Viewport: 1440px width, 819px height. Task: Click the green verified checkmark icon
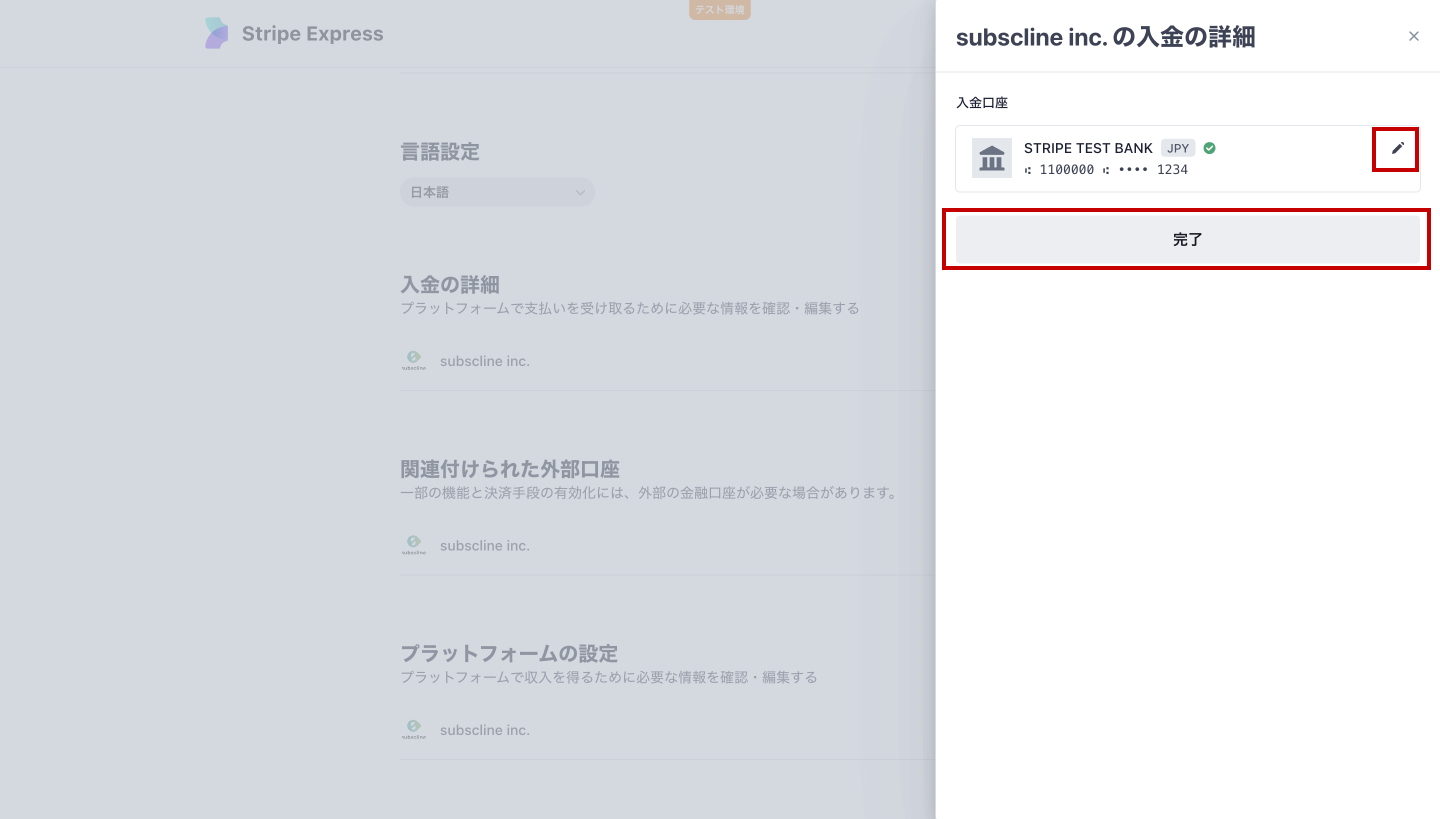(x=1209, y=148)
